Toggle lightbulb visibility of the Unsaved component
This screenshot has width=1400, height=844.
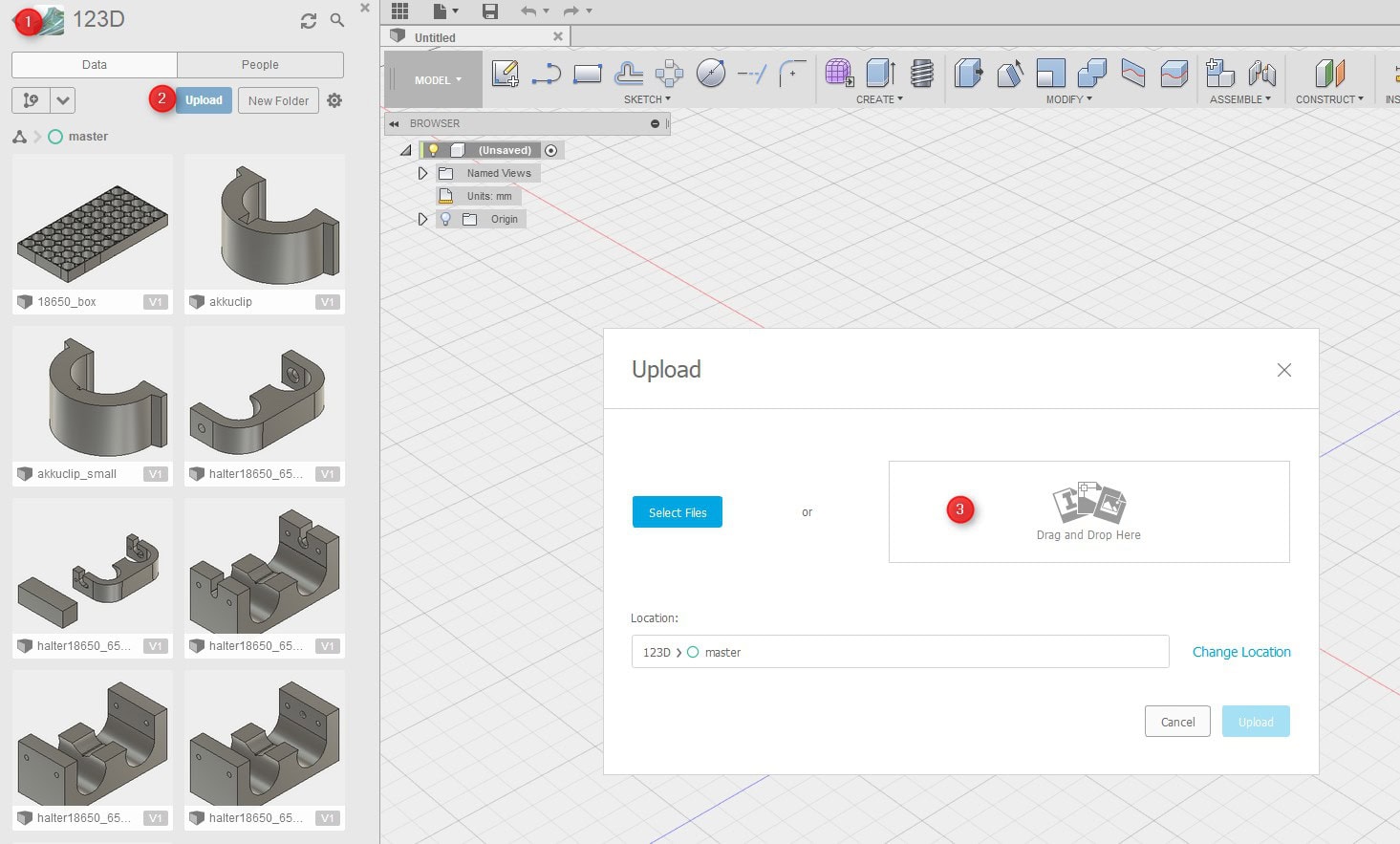[433, 150]
